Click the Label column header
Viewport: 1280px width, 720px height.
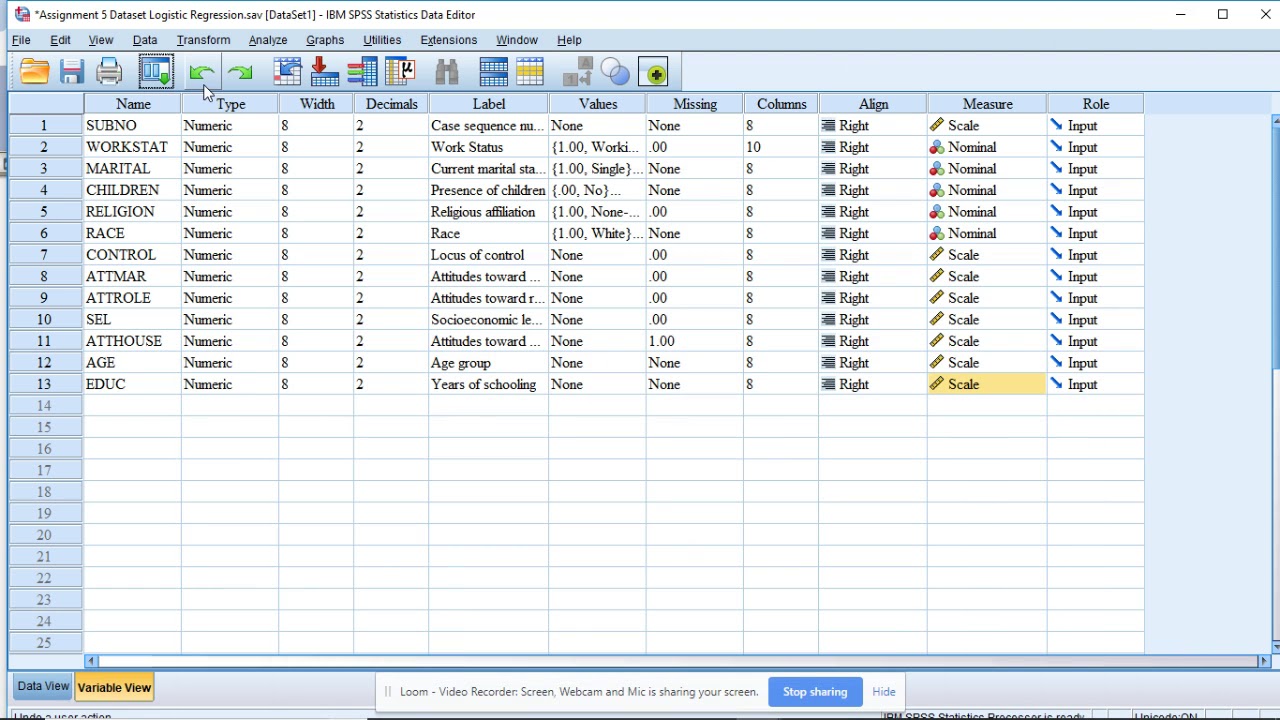coord(489,104)
